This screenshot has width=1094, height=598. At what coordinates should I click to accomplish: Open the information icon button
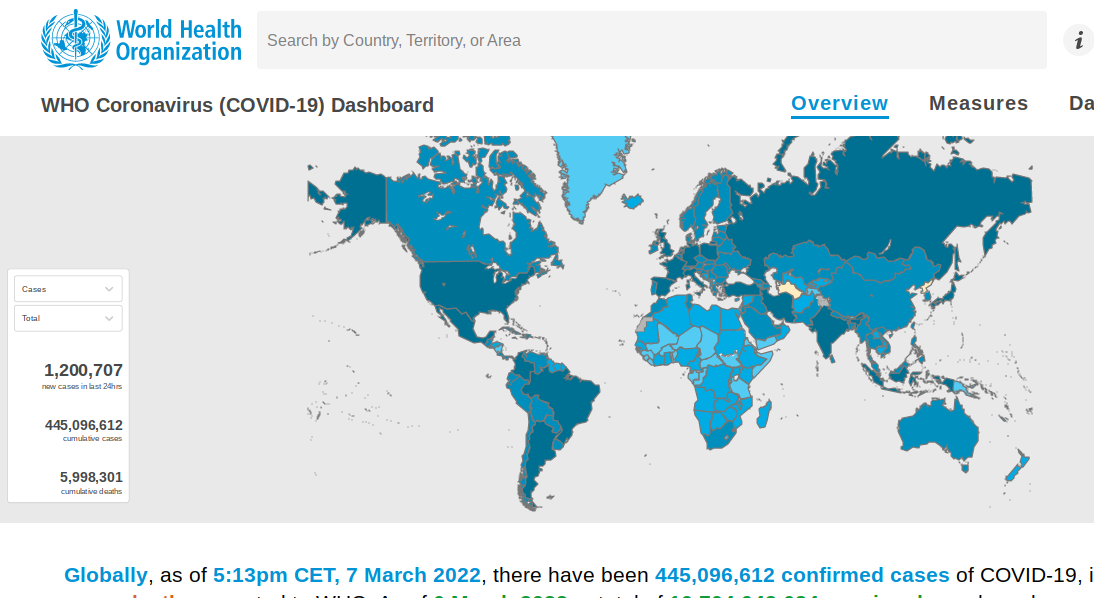tap(1078, 40)
